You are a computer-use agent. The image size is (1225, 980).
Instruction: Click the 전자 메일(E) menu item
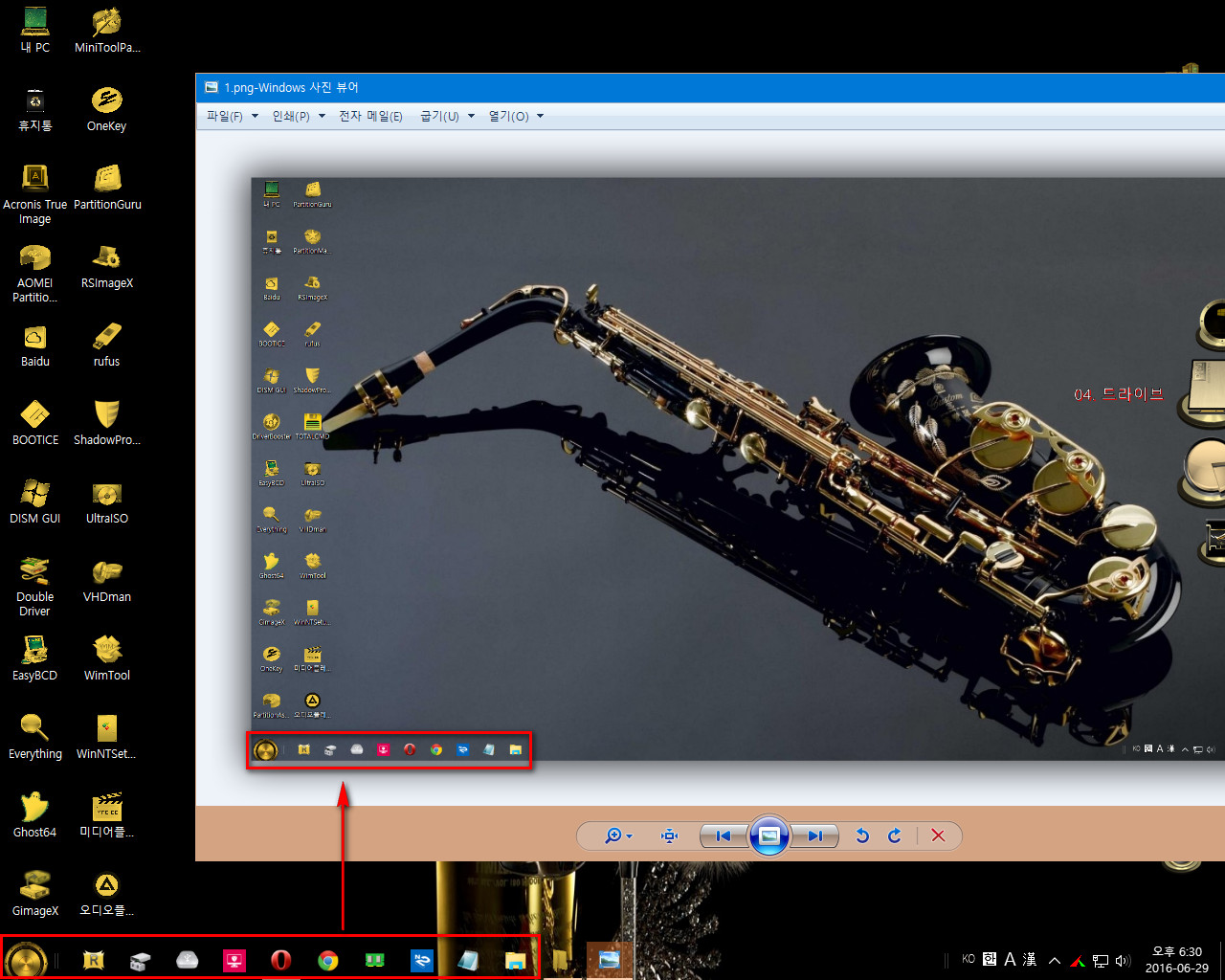click(x=370, y=116)
